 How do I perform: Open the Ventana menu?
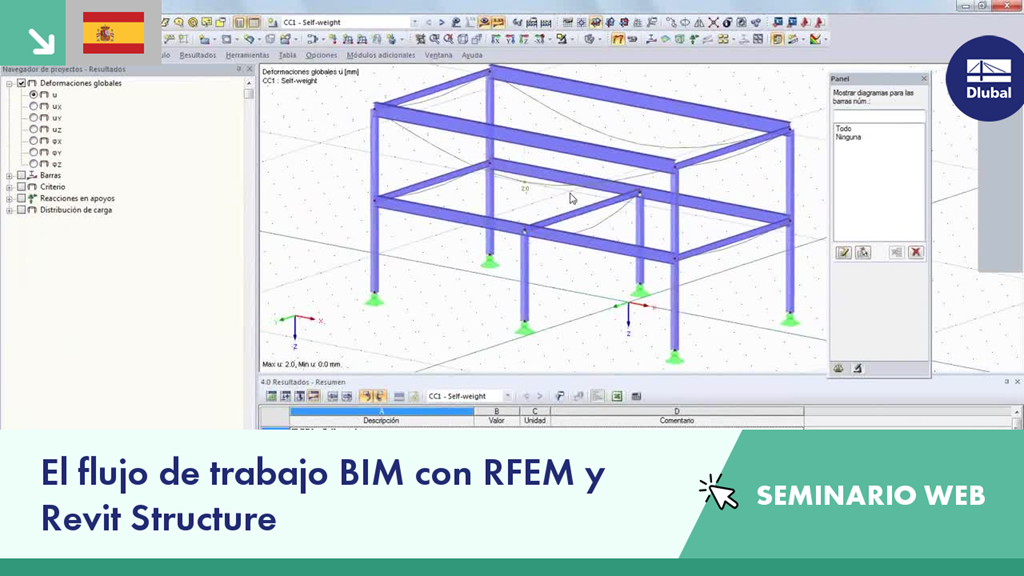tap(438, 56)
